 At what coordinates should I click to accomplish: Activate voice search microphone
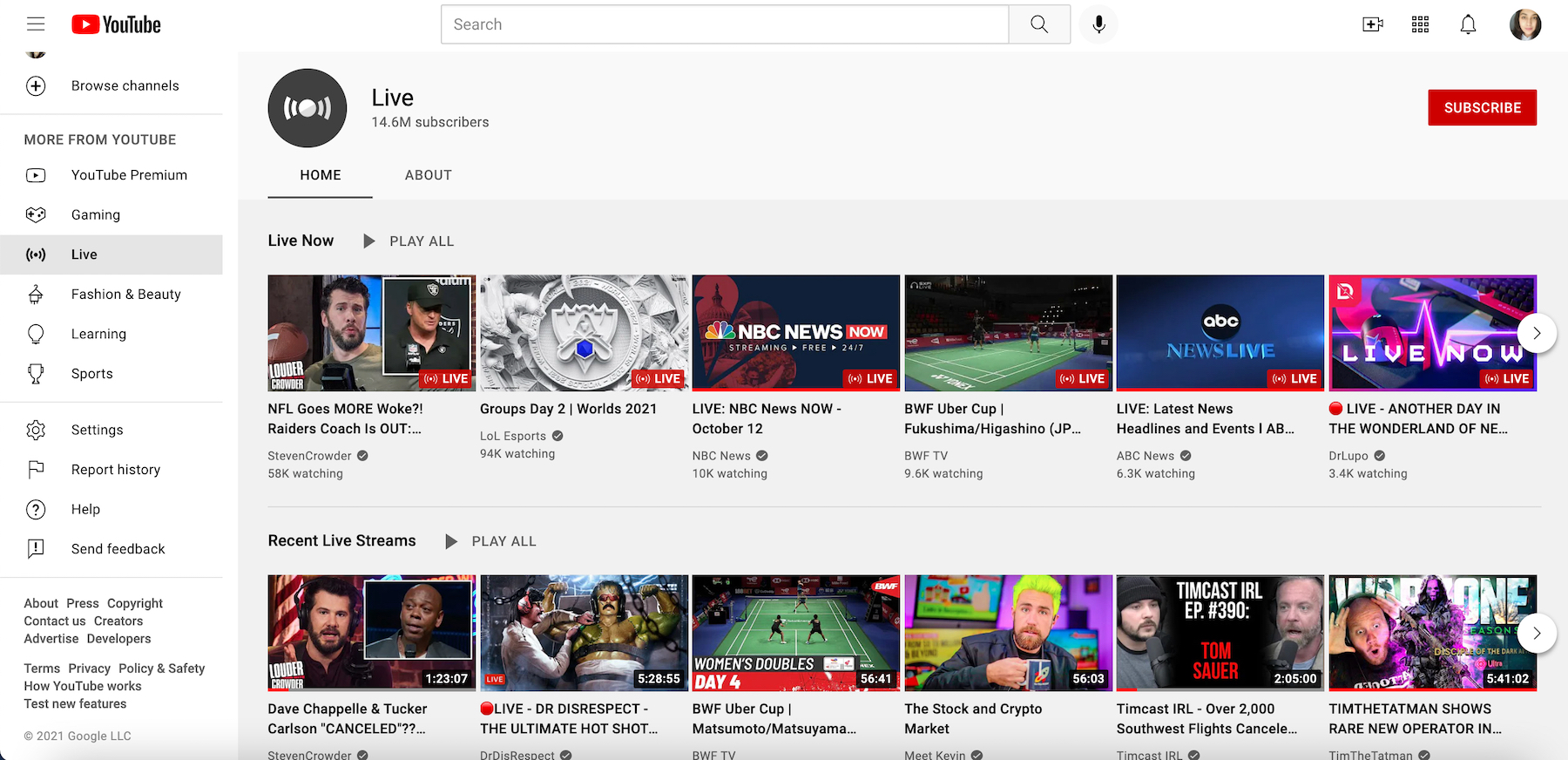tap(1098, 24)
